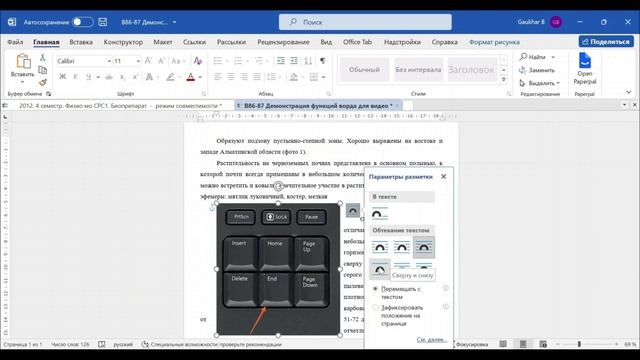Screen dimensions: 640x360
Task: Open the Рецензирование tab
Action: click(283, 42)
